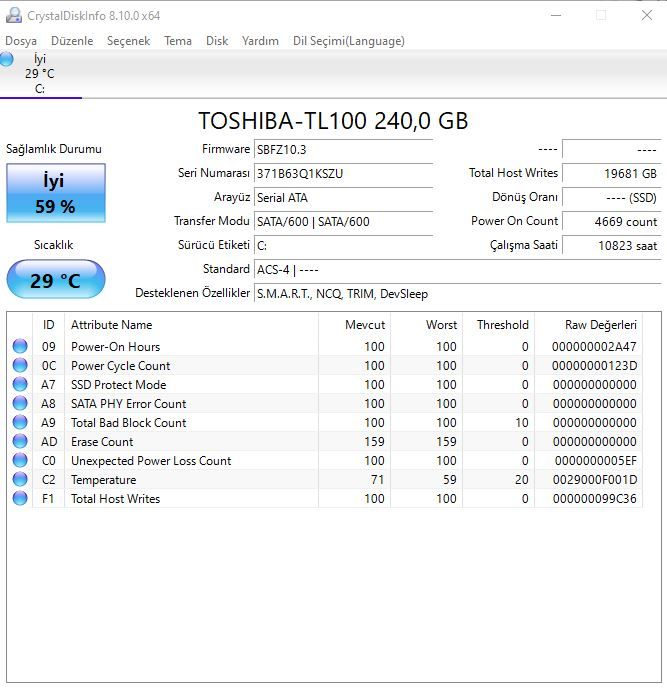The height and width of the screenshot is (690, 667).
Task: Select Unexpected Power Loss Count name
Action: 151,461
